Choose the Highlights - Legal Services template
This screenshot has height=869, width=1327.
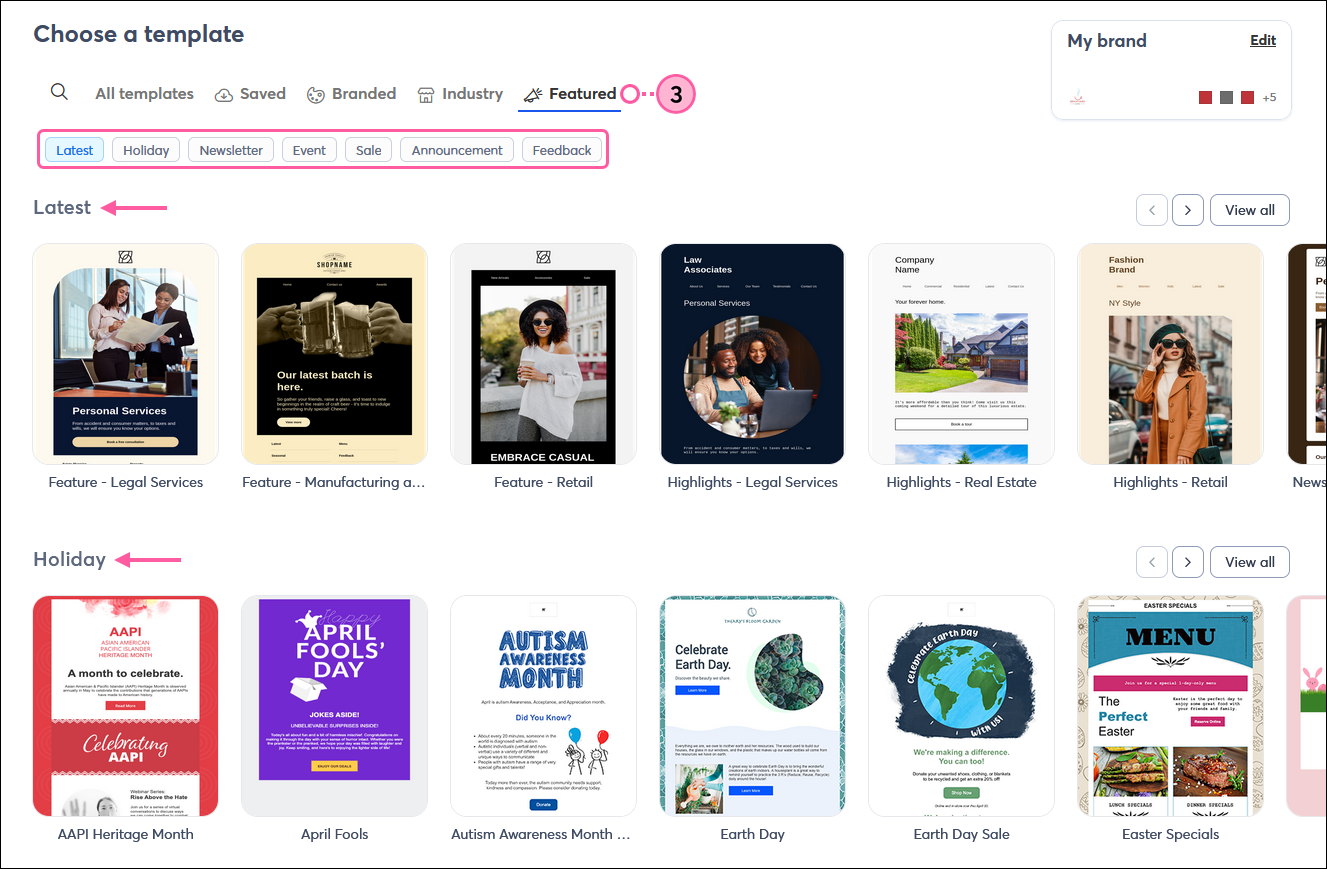tap(752, 354)
